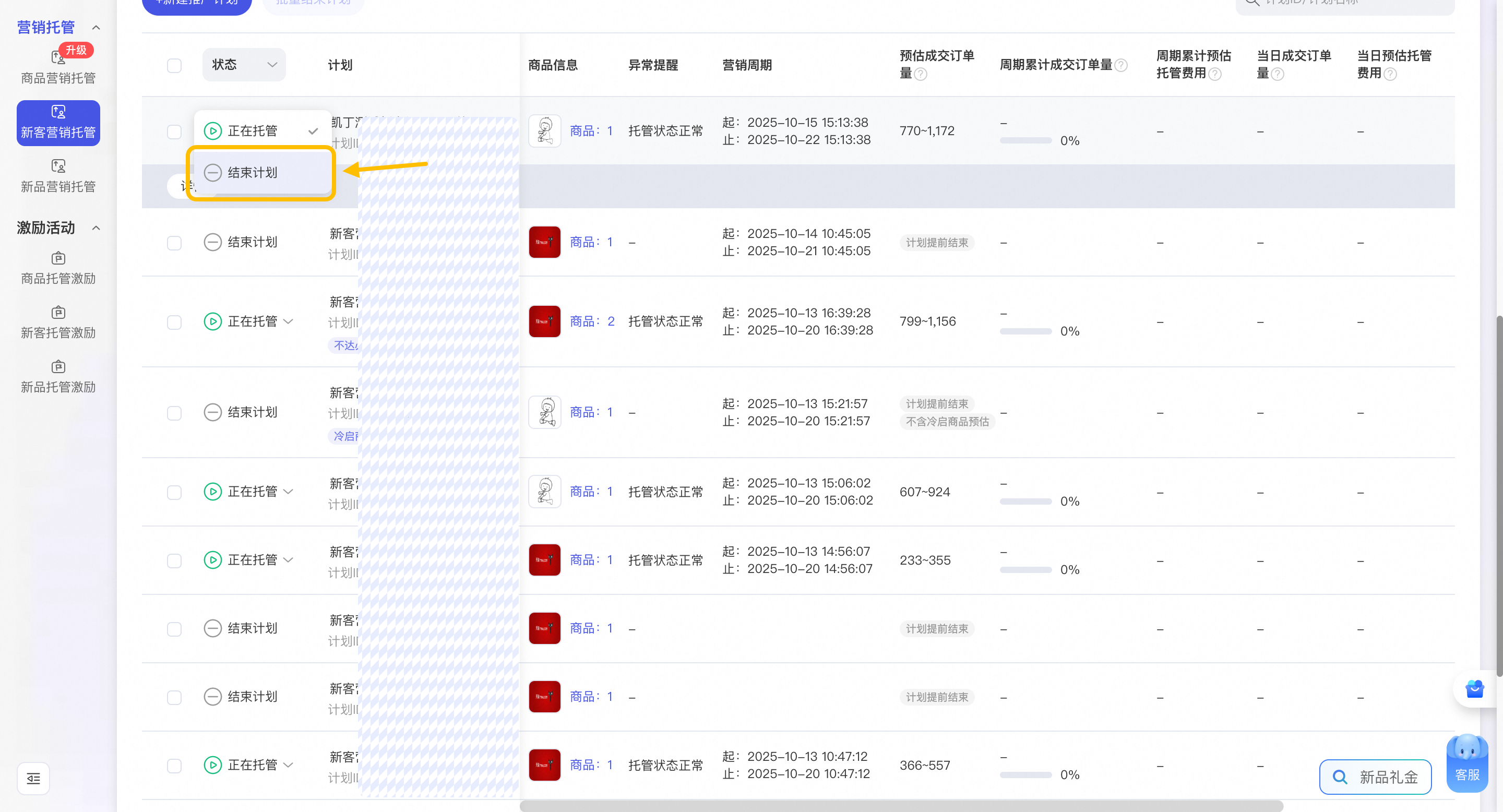Click help icon beside 周期累计成交订单量
Viewport: 1503px width, 812px height.
(x=1120, y=65)
